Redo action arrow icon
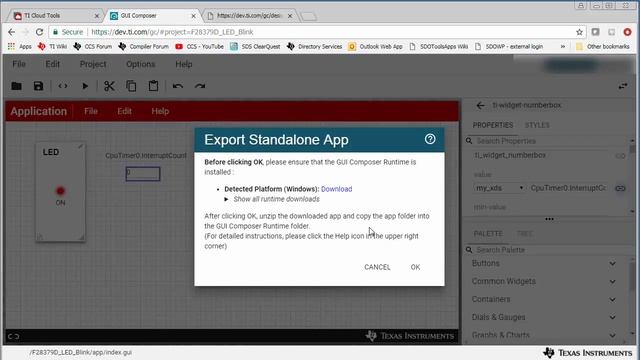Image resolution: width=640 pixels, height=360 pixels. click(x=200, y=86)
